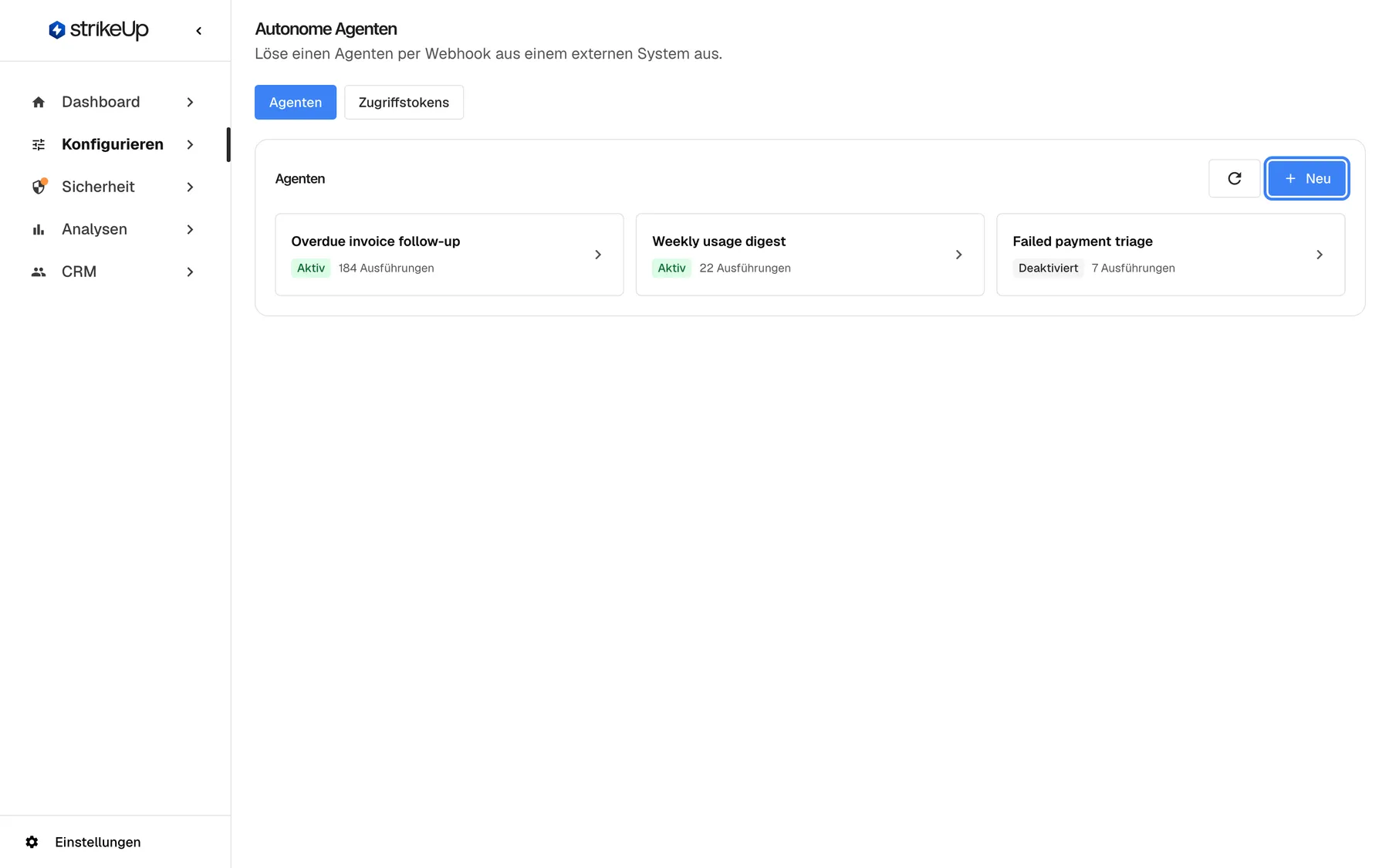1389x868 pixels.
Task: Click the strikeUp logo
Action: [98, 30]
